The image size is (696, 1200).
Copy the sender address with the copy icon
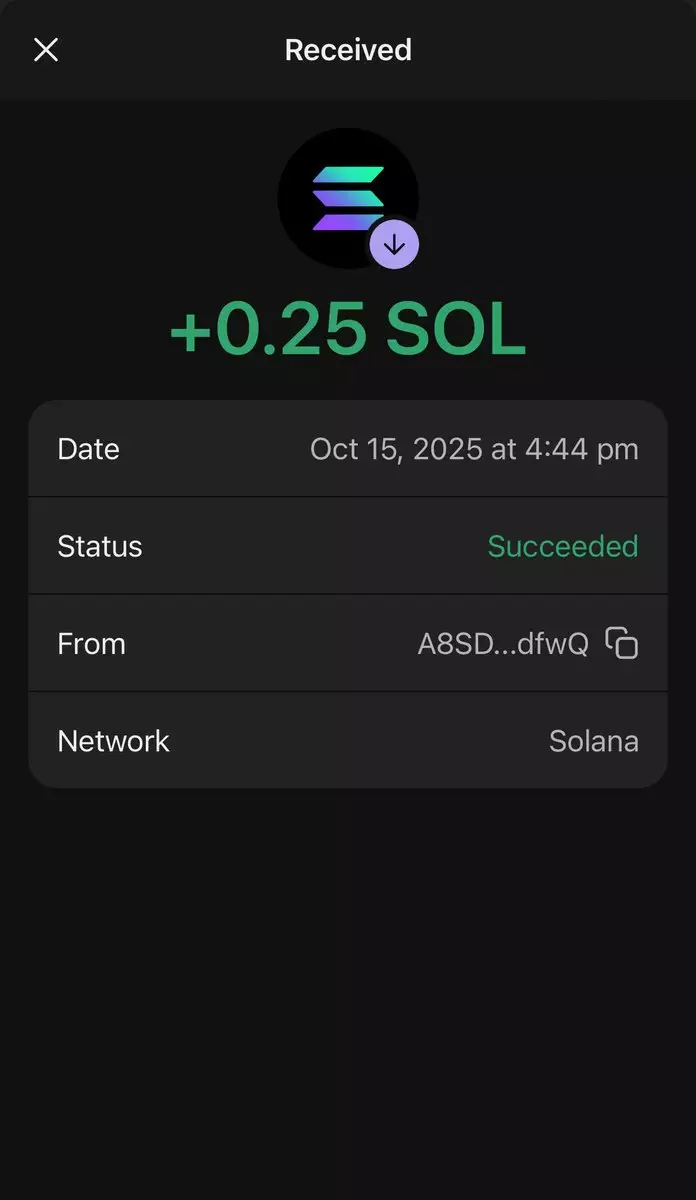coord(622,643)
